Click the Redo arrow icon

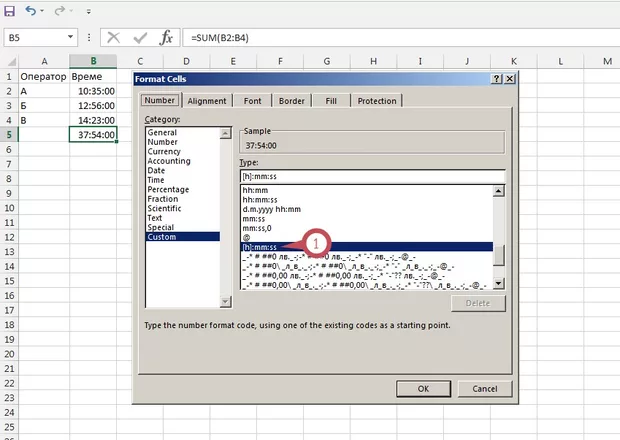pos(59,11)
